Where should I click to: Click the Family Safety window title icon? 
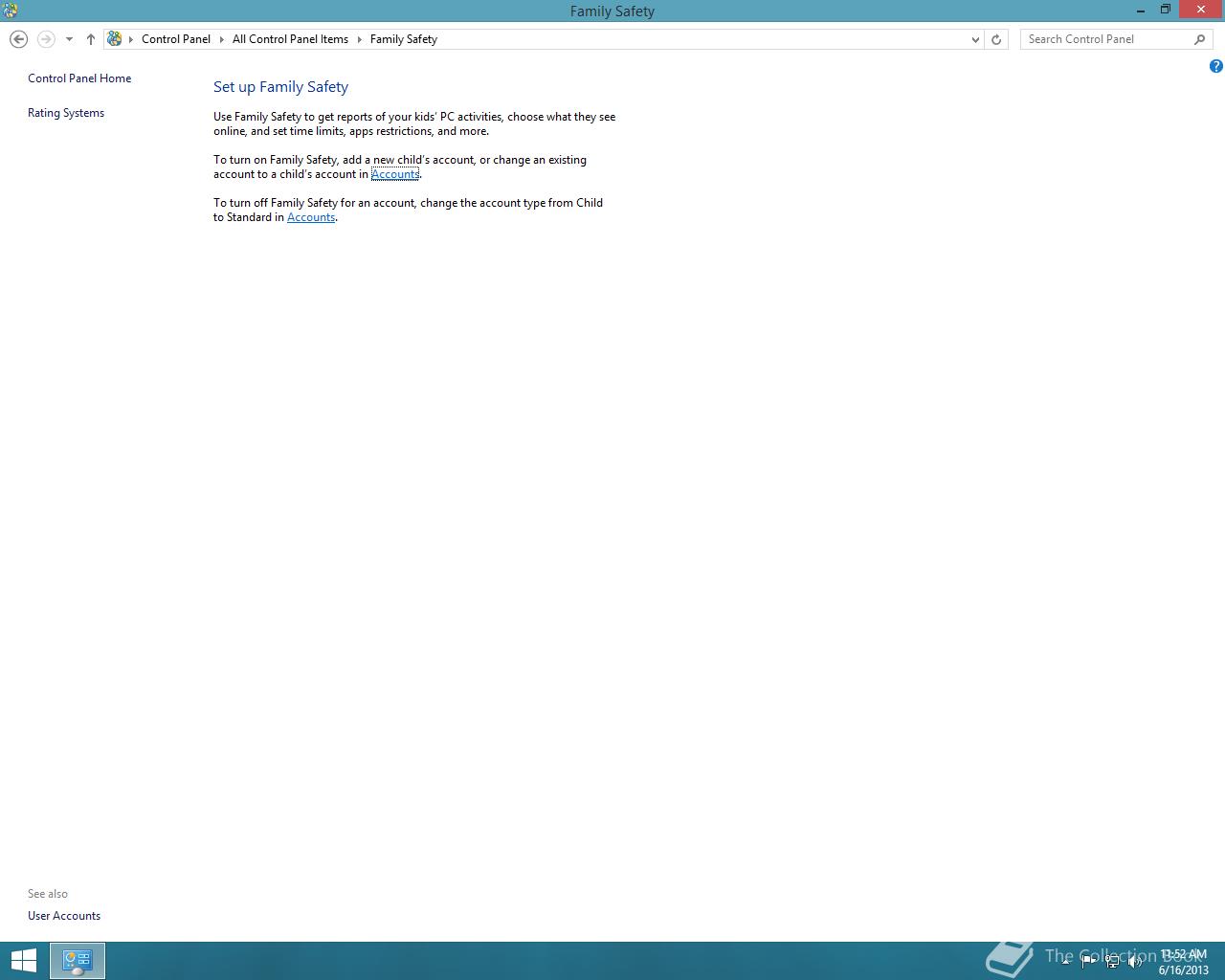tap(10, 11)
